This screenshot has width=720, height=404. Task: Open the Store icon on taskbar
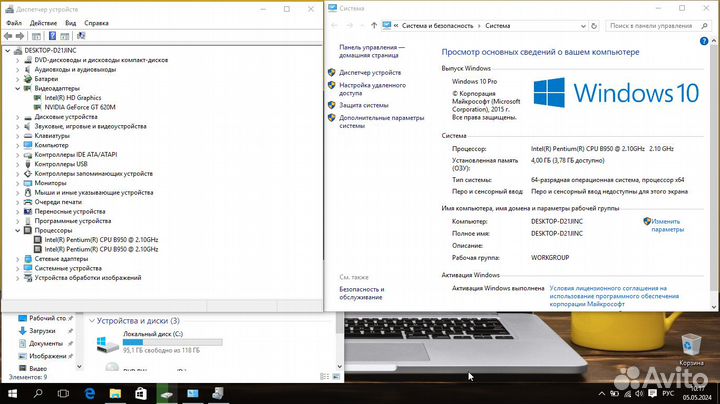click(141, 393)
